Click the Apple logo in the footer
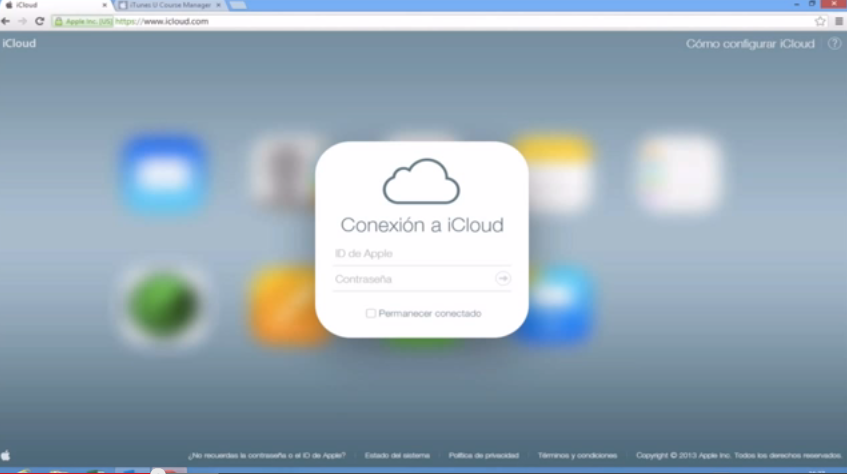847x474 pixels. click(x=6, y=455)
